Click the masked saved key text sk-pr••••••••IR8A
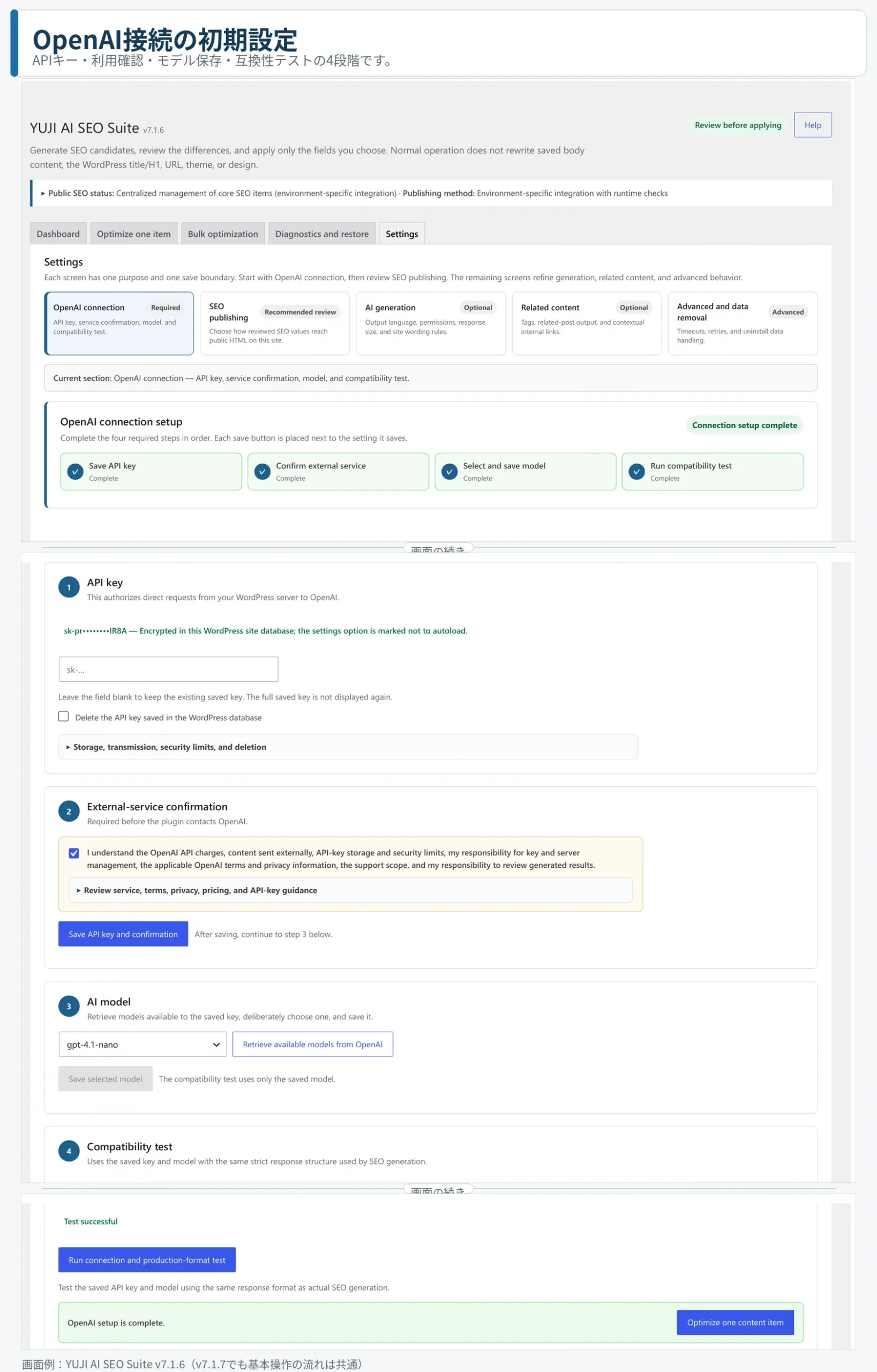Screen dimensions: 877x1372 coord(95,631)
